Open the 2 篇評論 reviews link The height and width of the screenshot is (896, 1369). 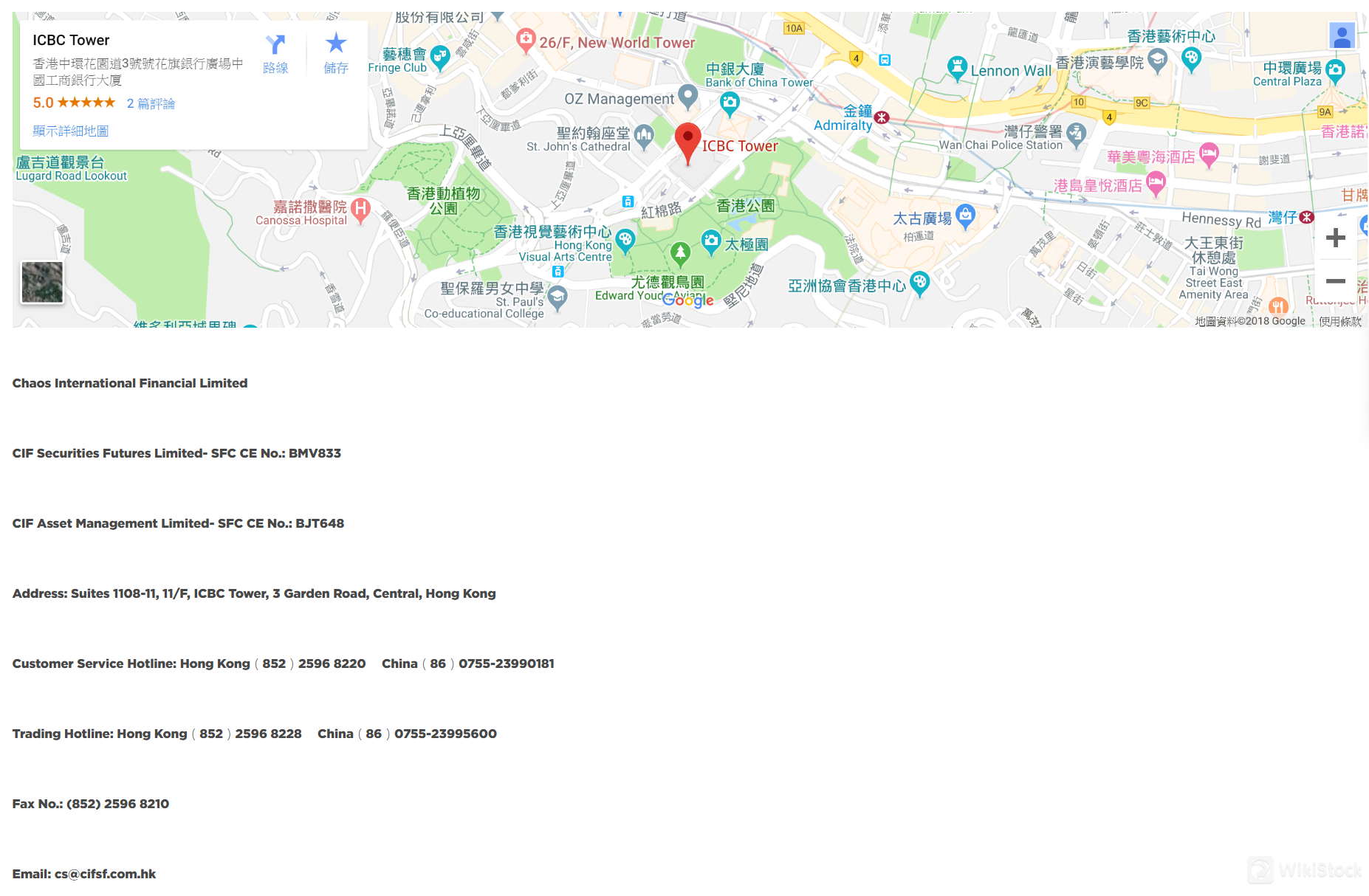[151, 103]
